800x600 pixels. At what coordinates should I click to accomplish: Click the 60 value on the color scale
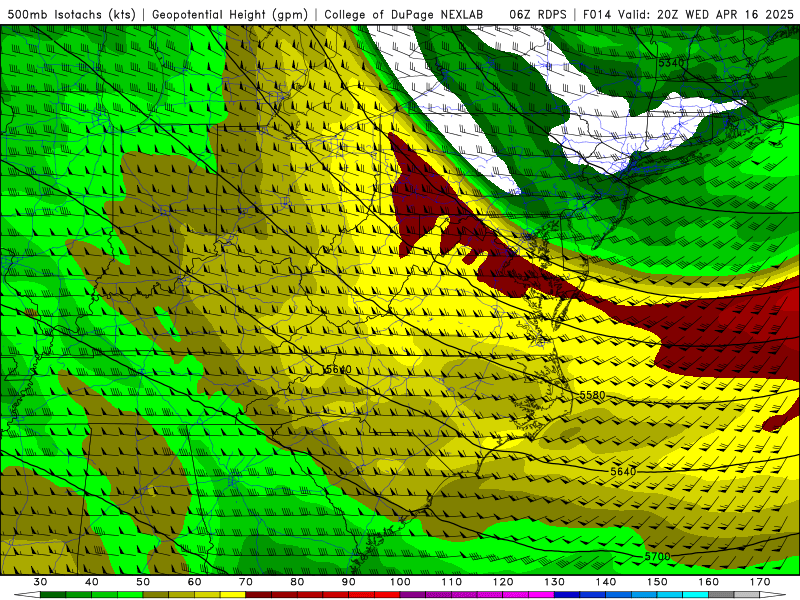coord(194,582)
